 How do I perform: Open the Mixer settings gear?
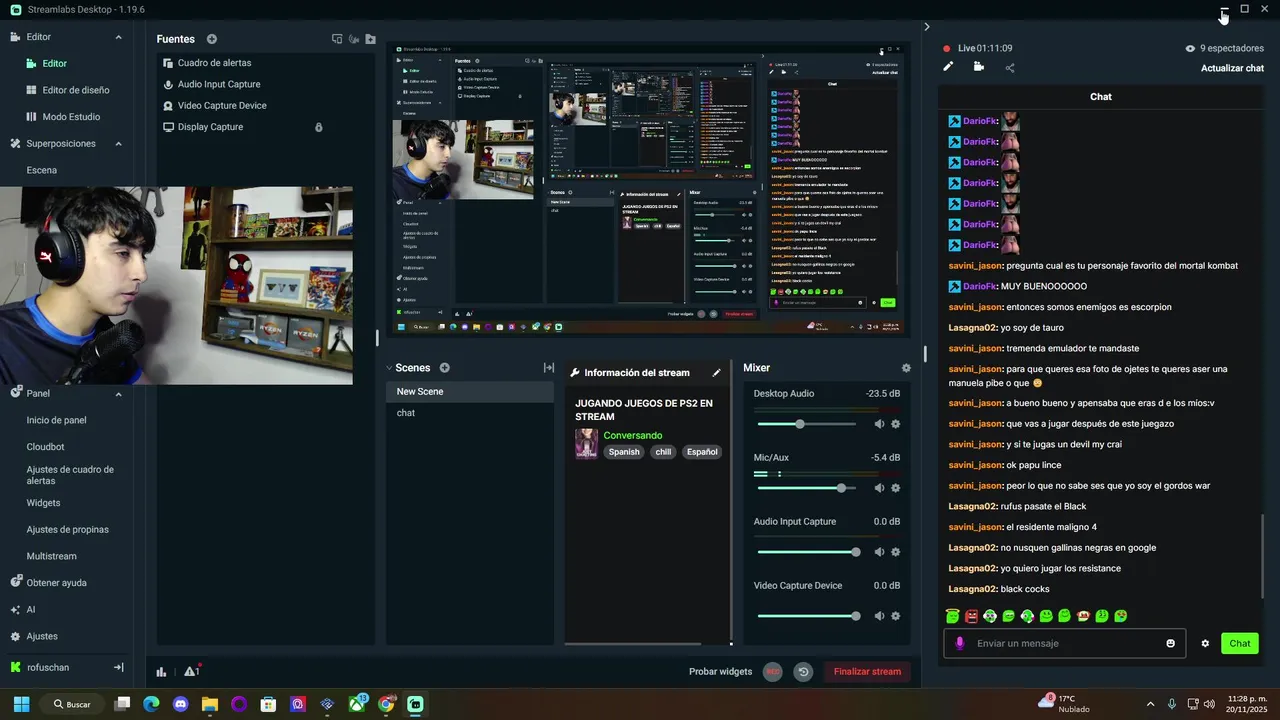coord(906,368)
